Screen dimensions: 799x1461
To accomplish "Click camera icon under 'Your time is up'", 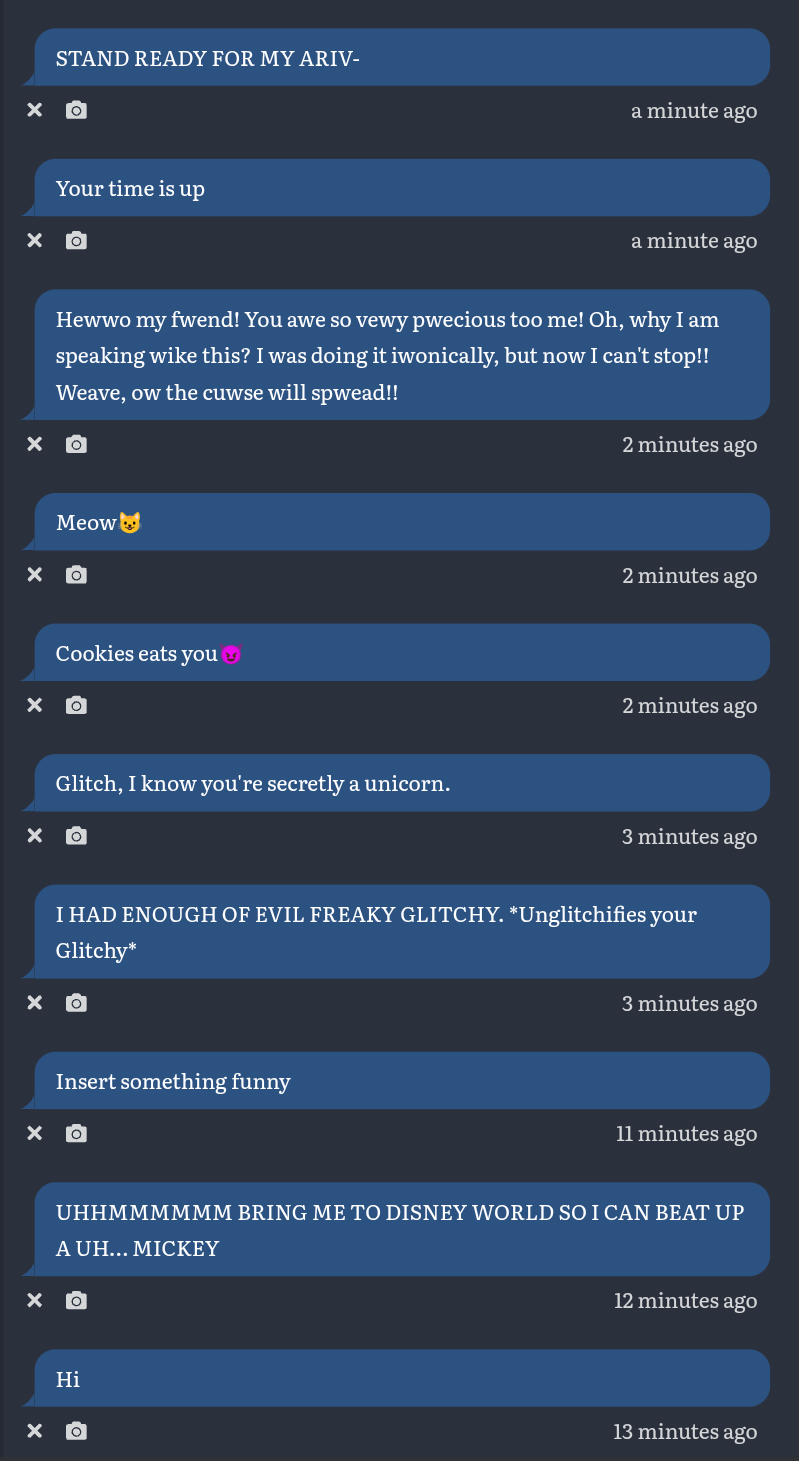I will click(76, 240).
